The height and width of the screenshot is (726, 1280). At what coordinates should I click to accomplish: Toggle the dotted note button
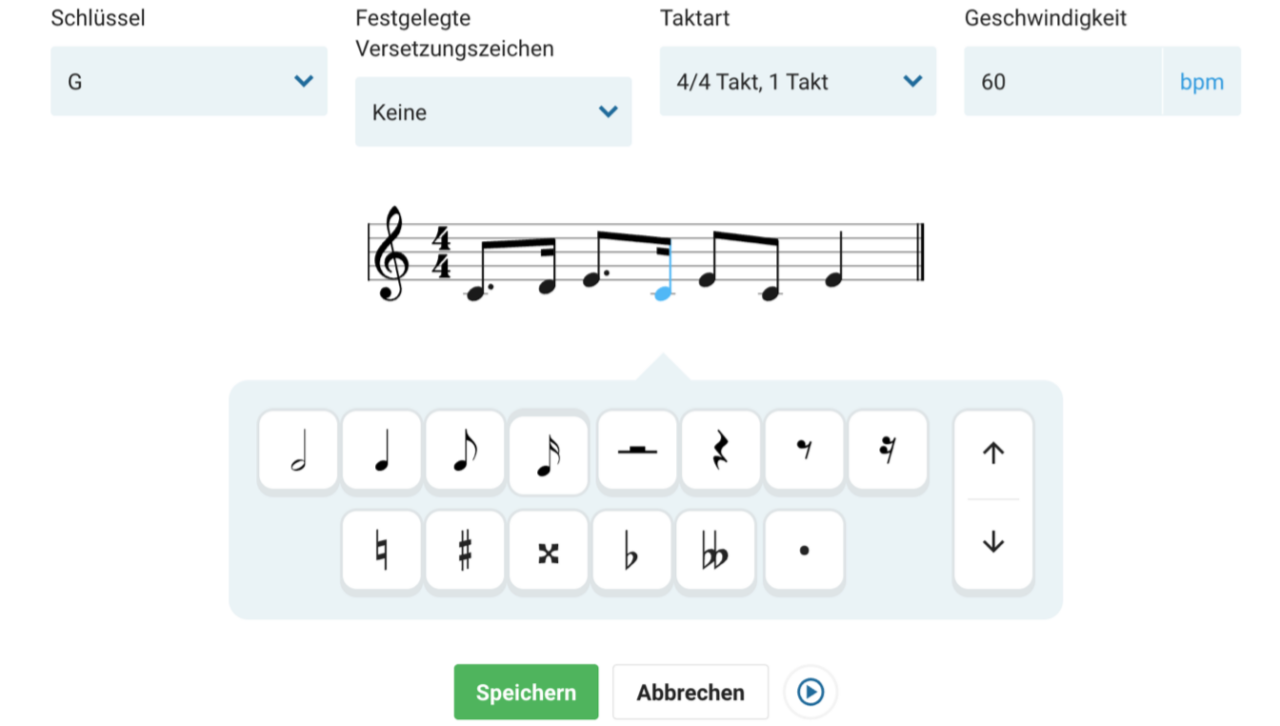tap(804, 551)
